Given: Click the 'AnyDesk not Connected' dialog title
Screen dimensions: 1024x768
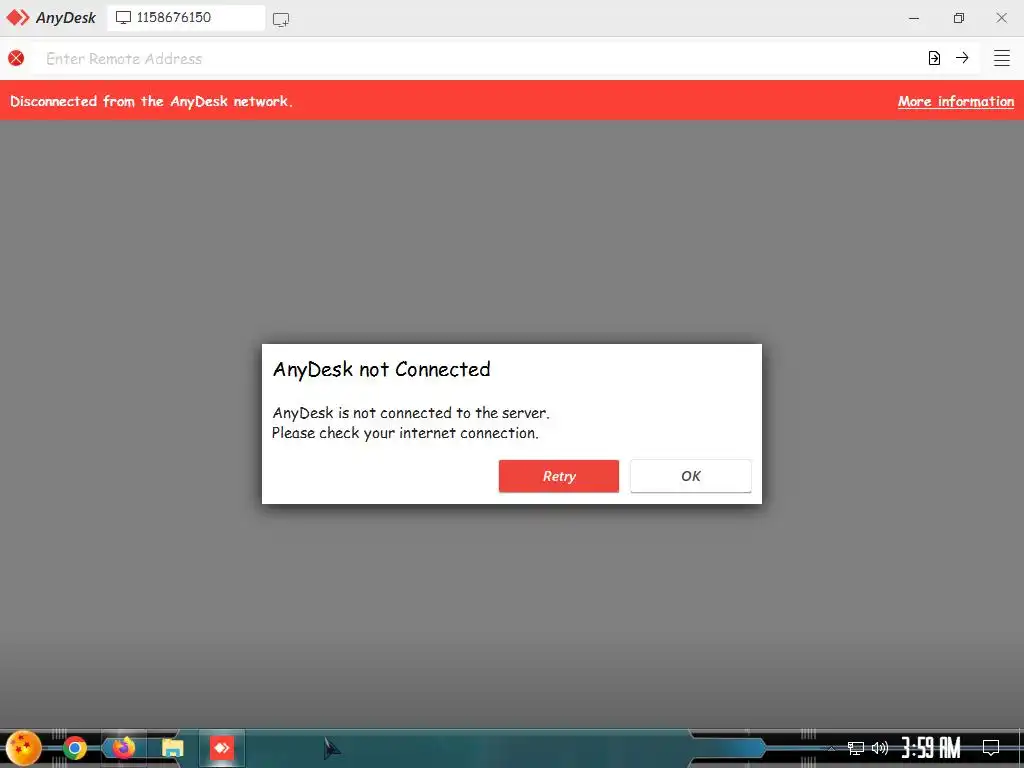Looking at the screenshot, I should (x=381, y=370).
